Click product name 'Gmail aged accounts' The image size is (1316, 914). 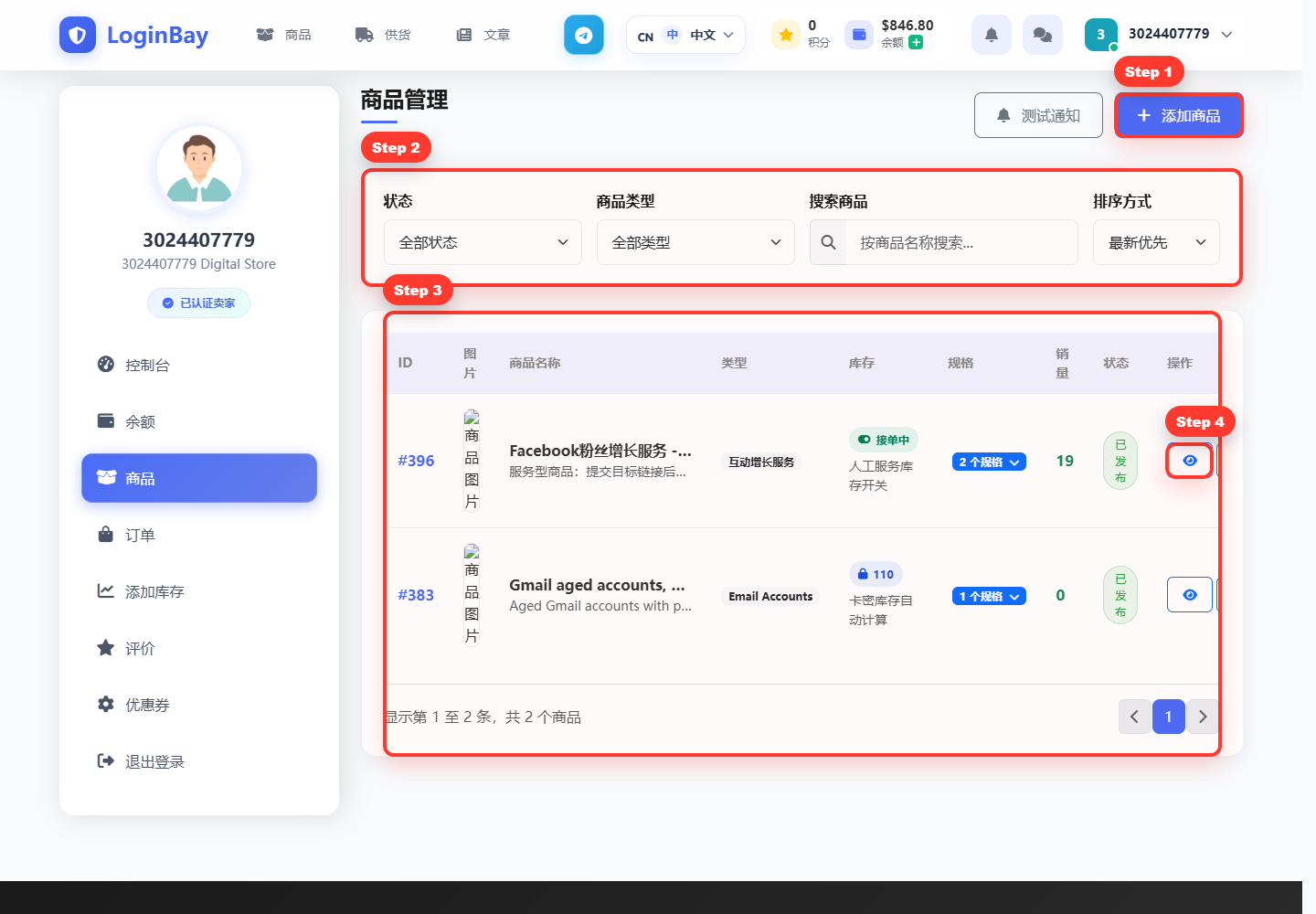pyautogui.click(x=597, y=585)
